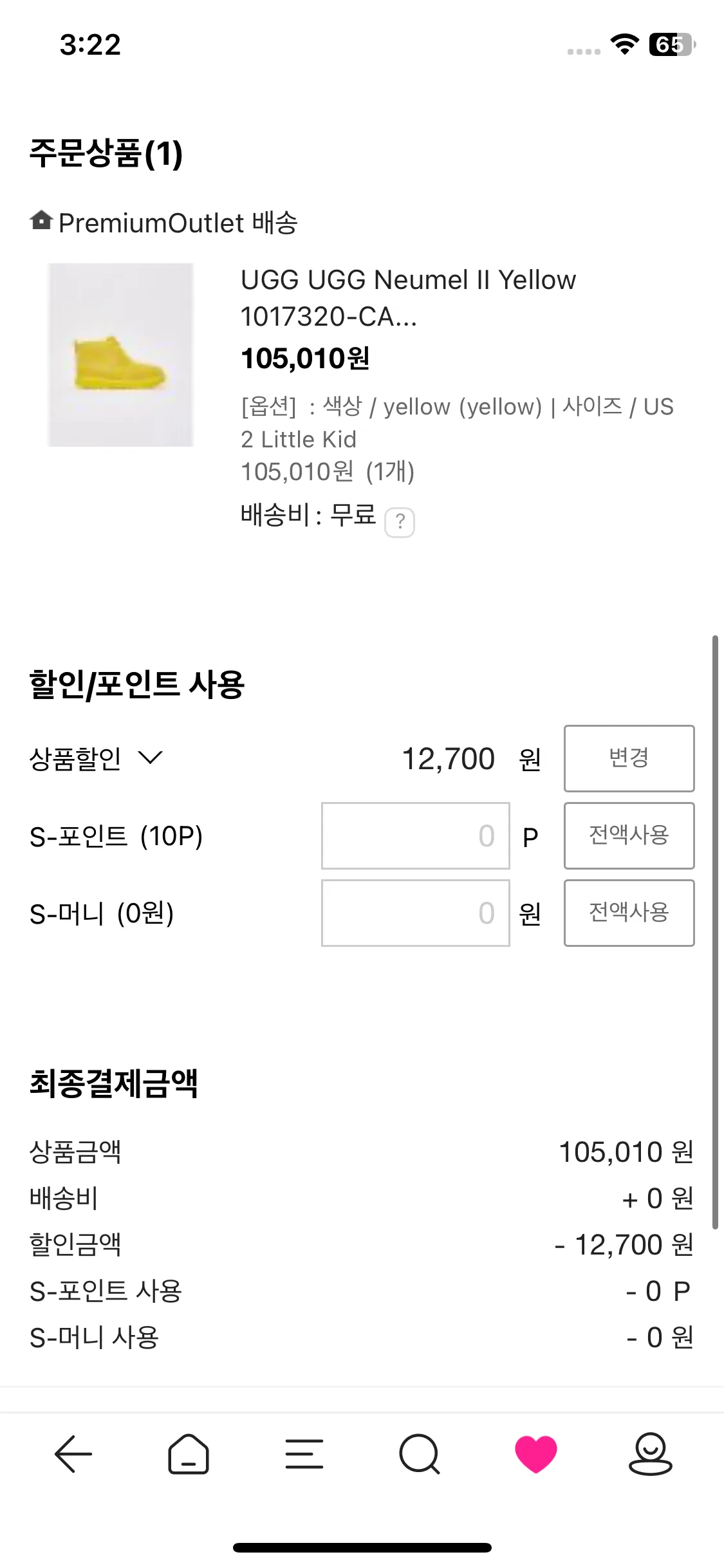Expand the 상품할인 chevron
This screenshot has height=1568, width=724.
coord(151,758)
